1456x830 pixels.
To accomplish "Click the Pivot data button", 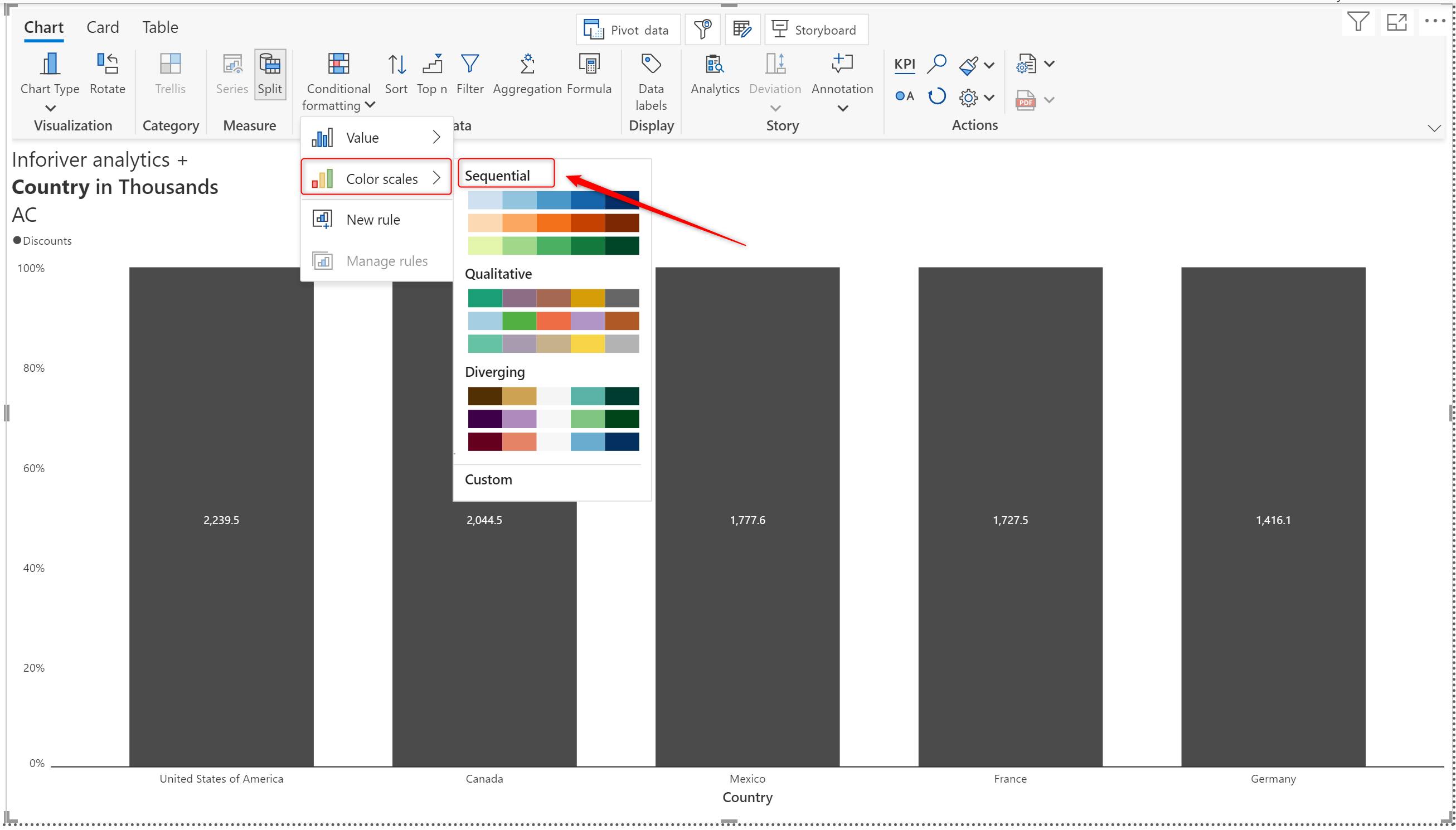I will [x=628, y=30].
